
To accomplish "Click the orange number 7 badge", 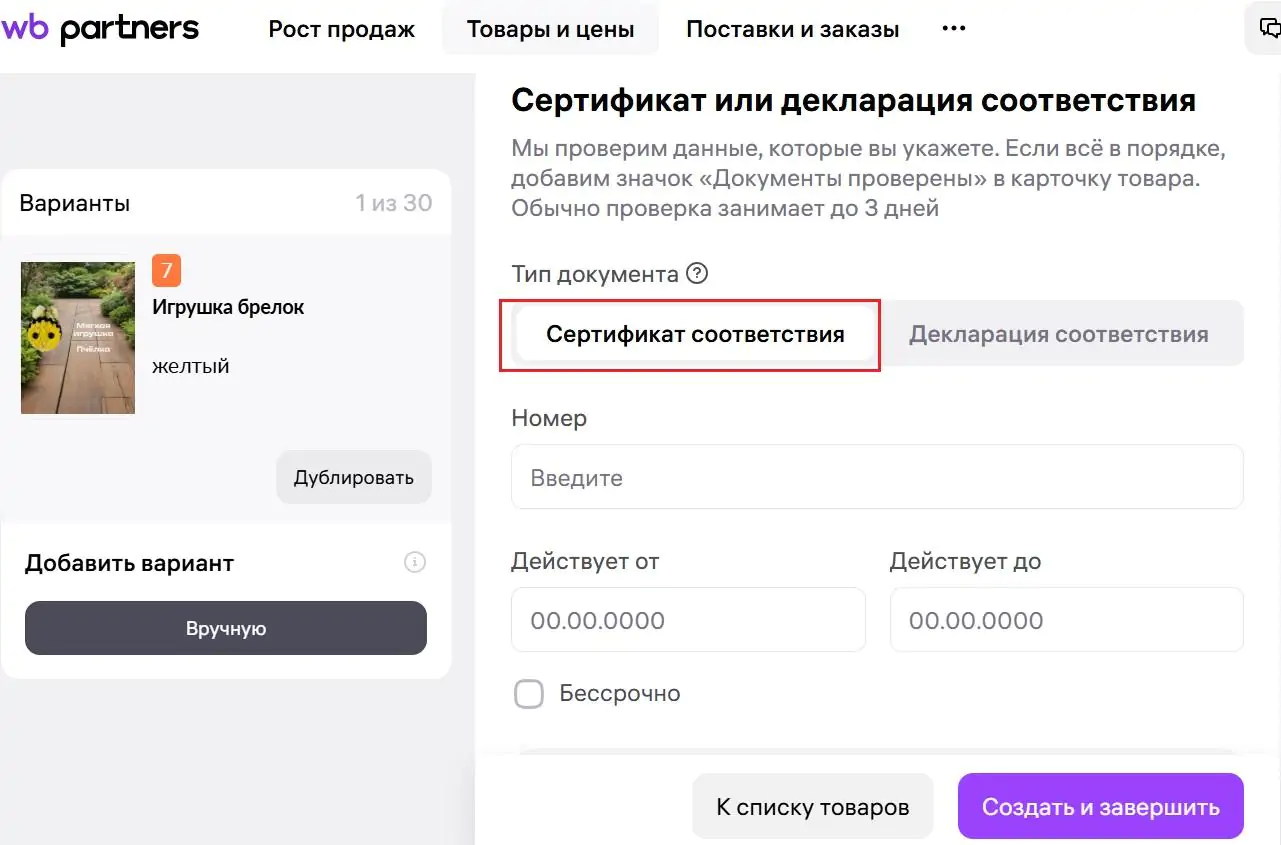I will [166, 270].
